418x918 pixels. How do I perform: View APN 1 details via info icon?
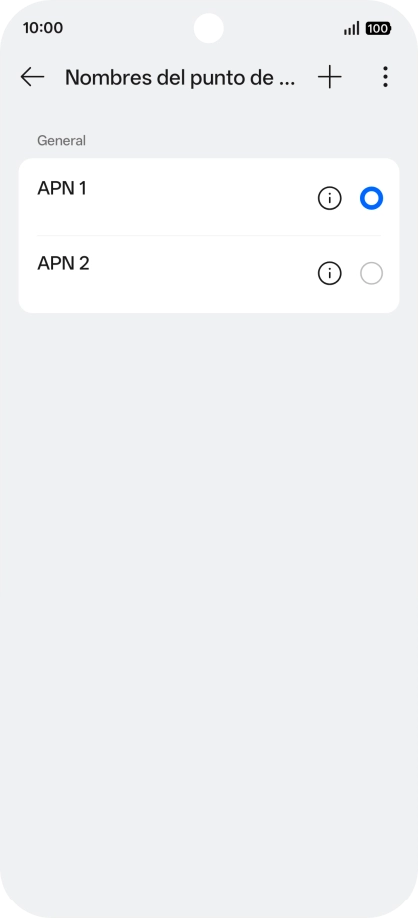pos(330,198)
